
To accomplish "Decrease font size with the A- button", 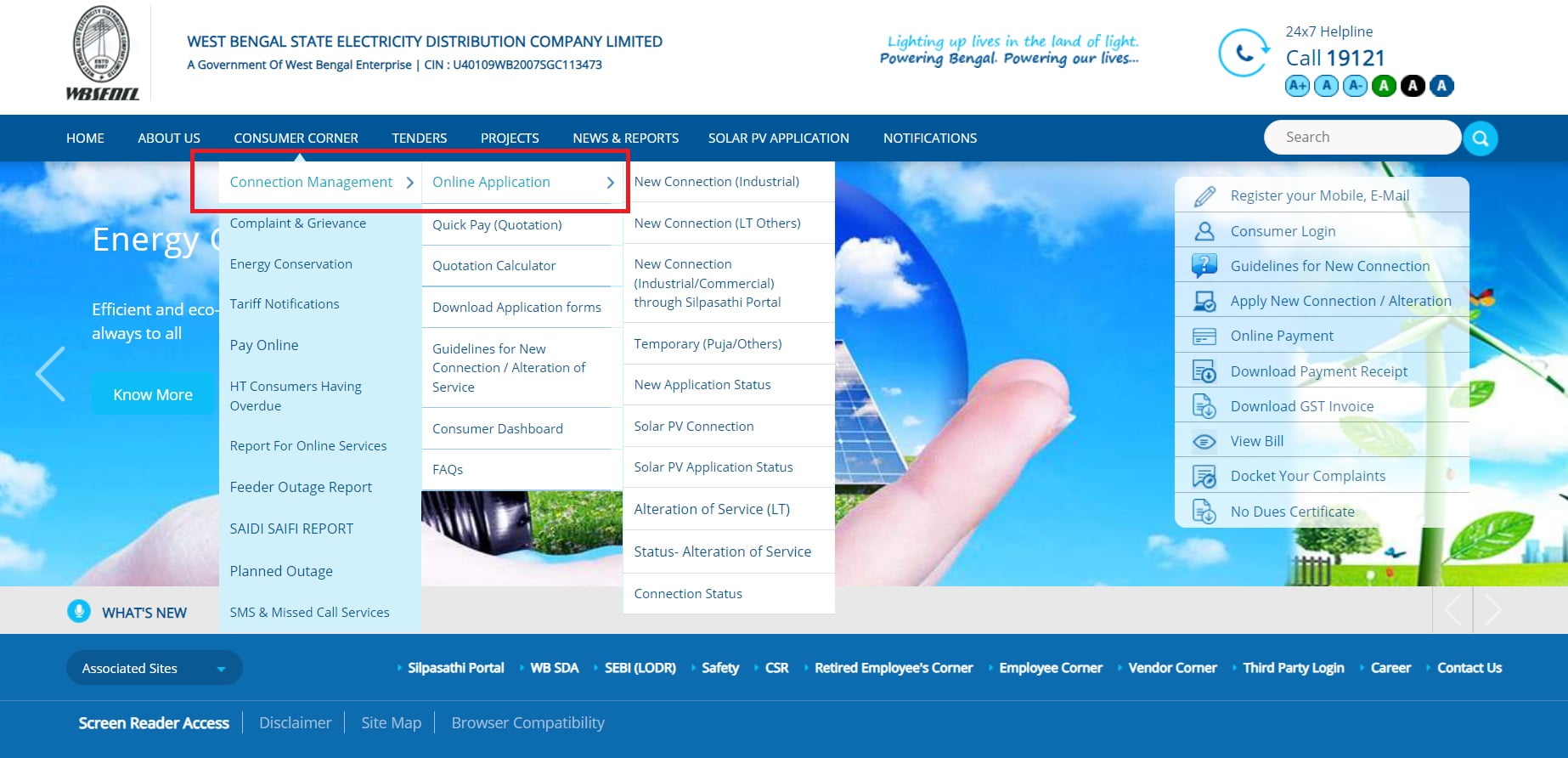I will tap(1355, 86).
